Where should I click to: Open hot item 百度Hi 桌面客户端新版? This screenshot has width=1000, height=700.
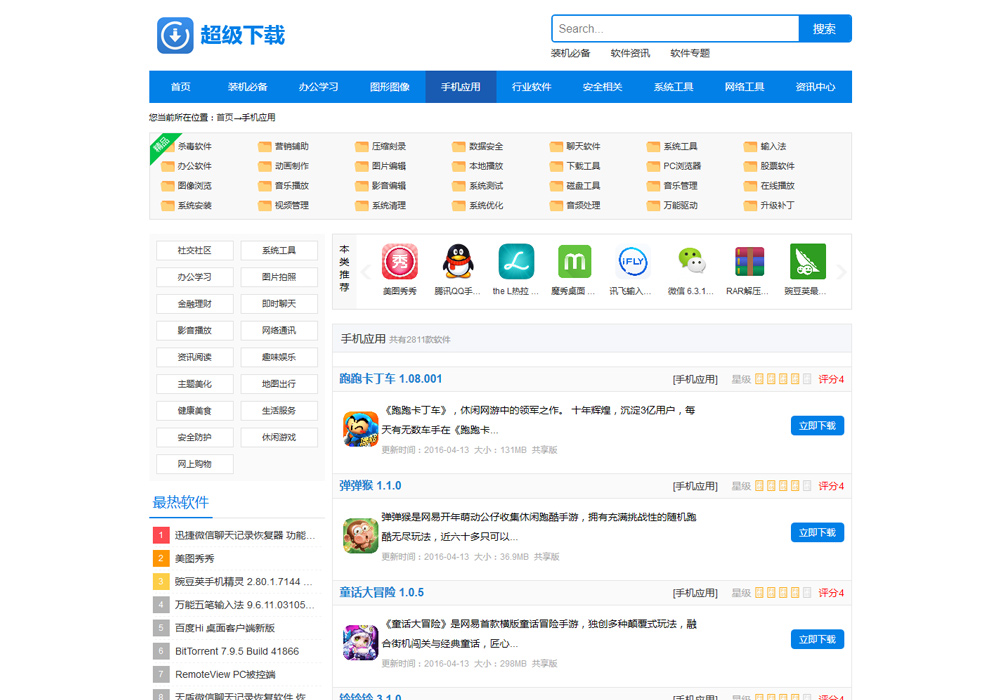224,628
